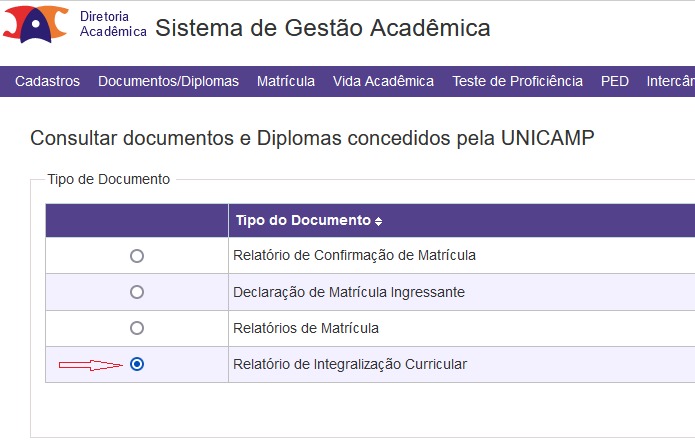Click the Relatório de Confirmação de Matrícula text

tap(354, 255)
